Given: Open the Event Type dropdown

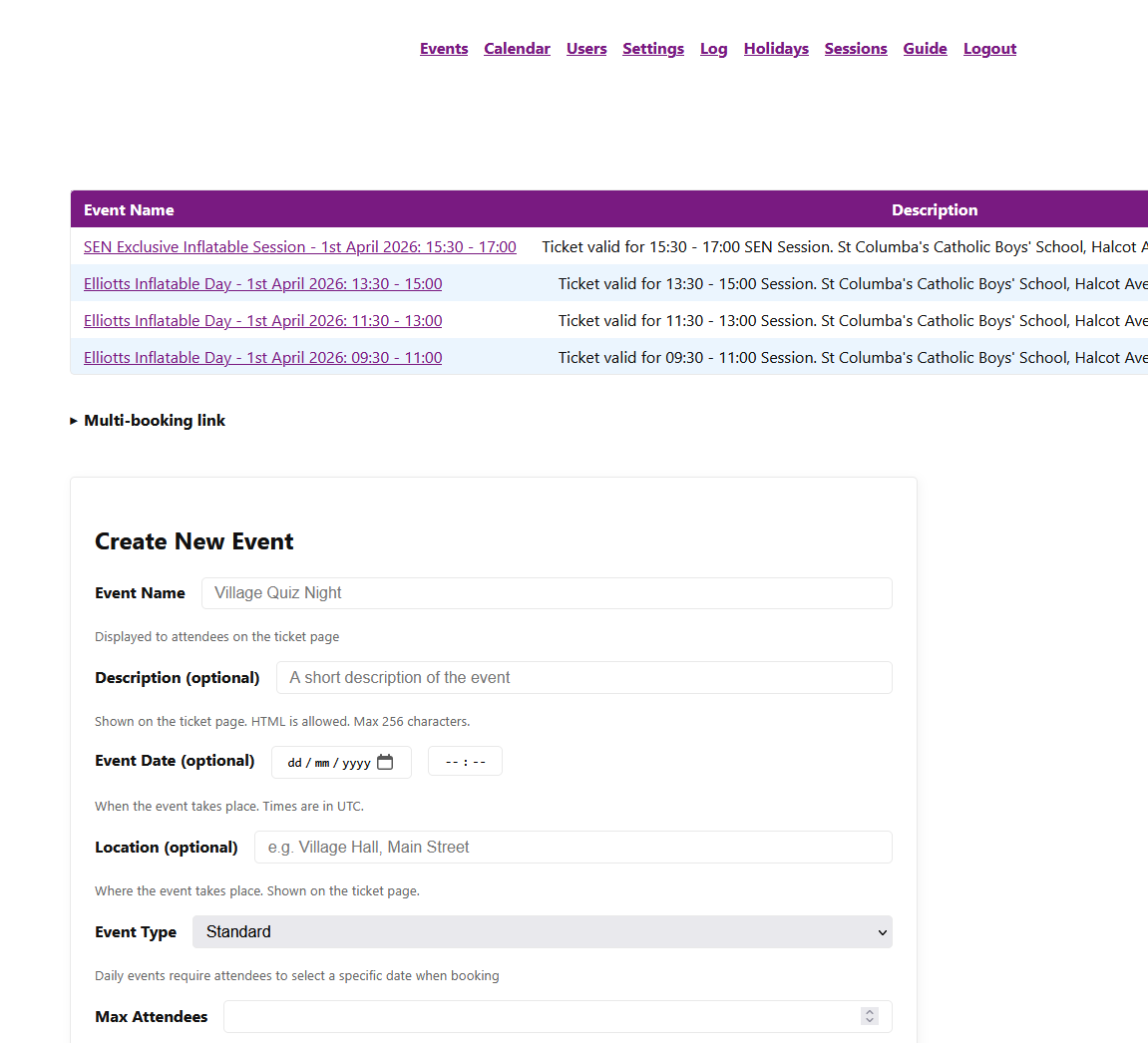Looking at the screenshot, I should pos(542,932).
